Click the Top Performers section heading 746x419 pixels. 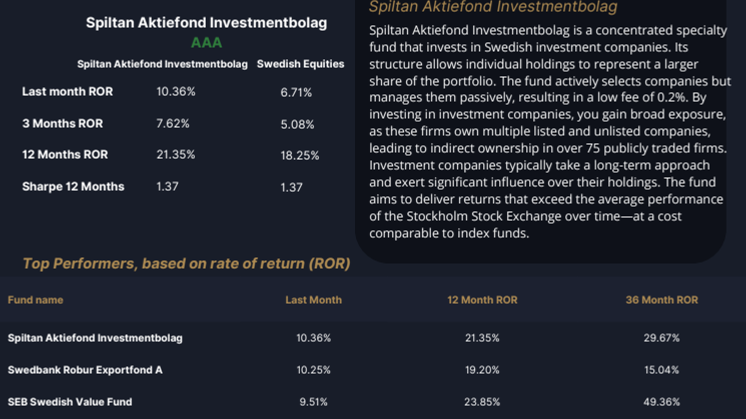coord(186,264)
